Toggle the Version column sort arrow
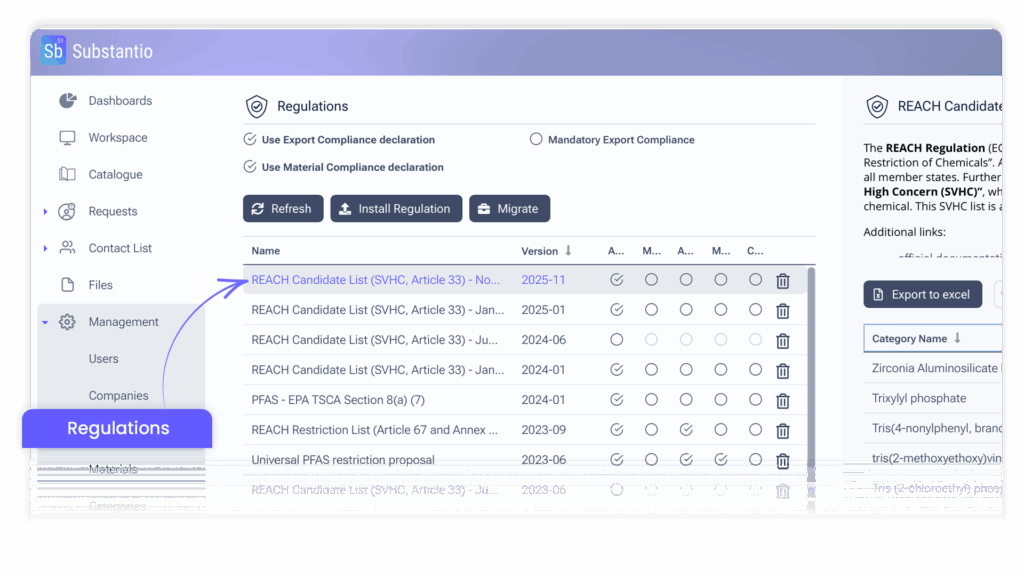 [564, 251]
